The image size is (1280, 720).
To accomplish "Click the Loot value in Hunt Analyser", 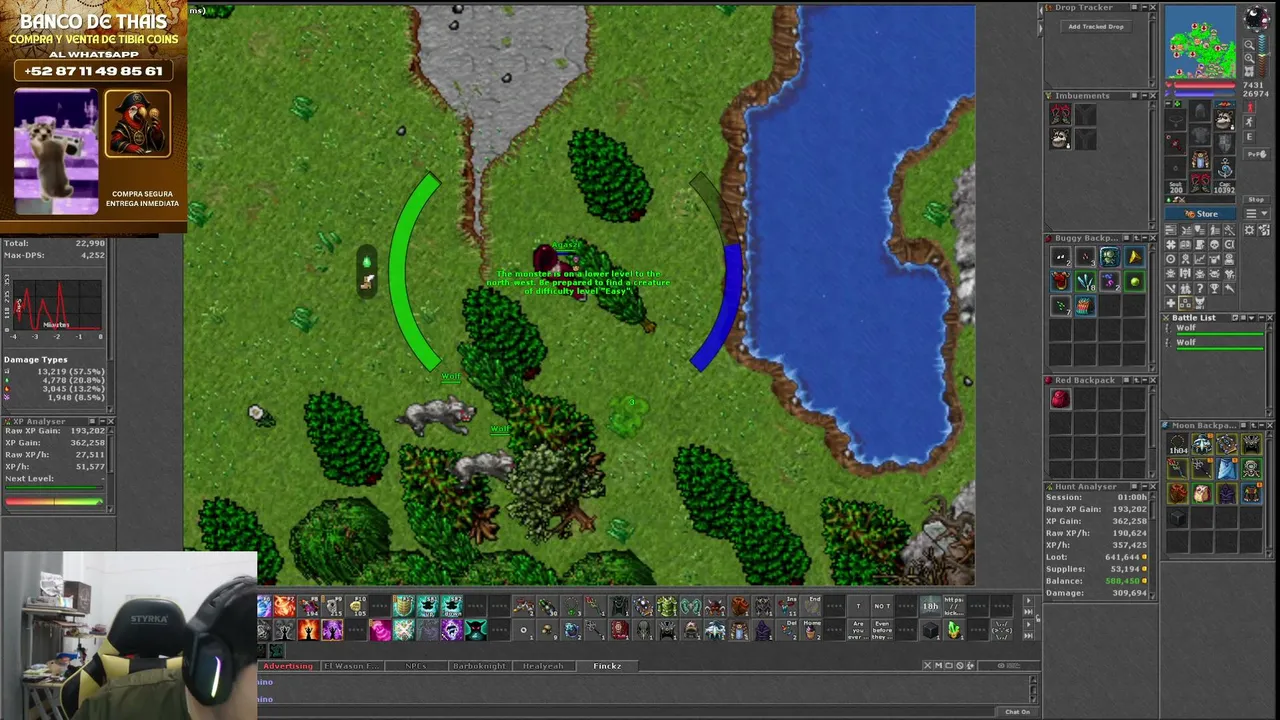I will (1121, 557).
